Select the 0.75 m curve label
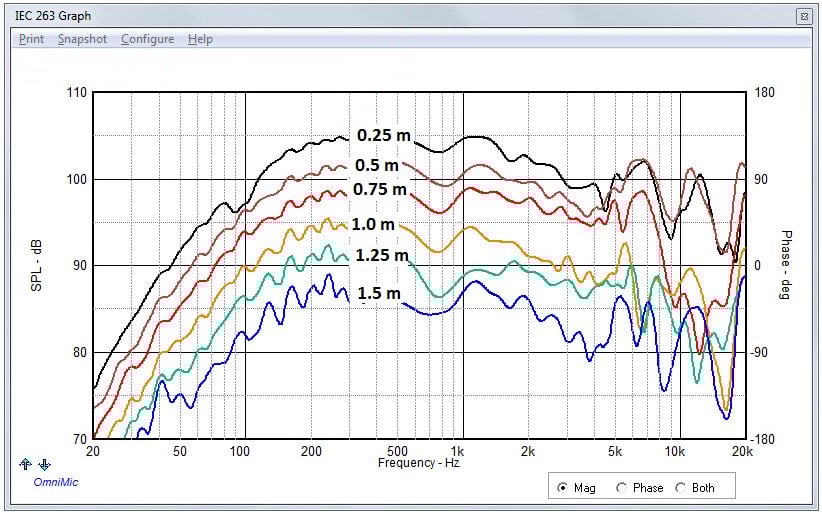Screen dimensions: 822x515 point(380,189)
